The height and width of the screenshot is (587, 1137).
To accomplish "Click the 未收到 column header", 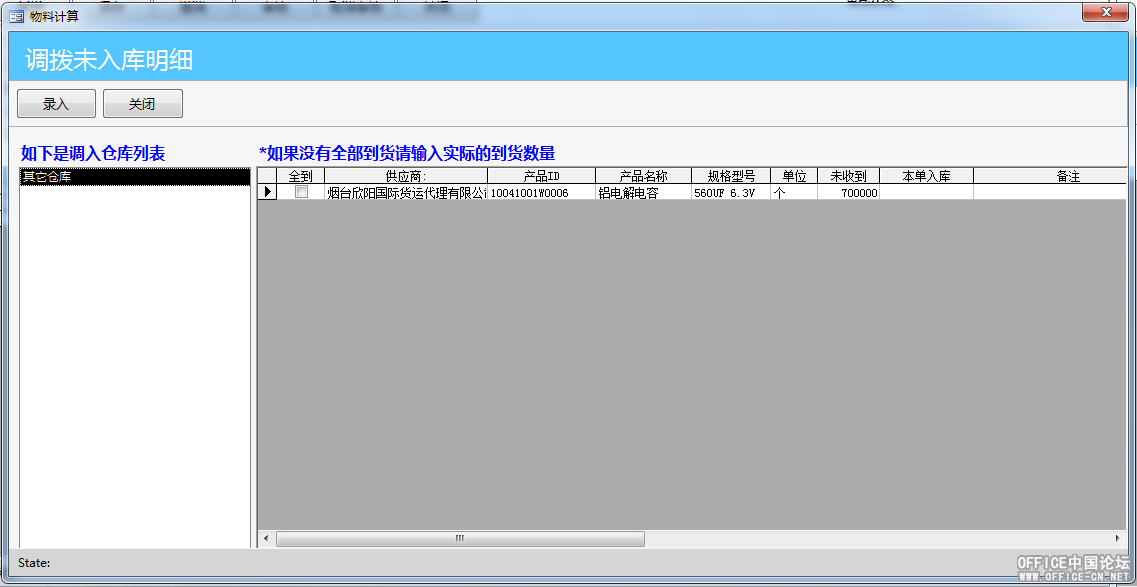I will [848, 175].
